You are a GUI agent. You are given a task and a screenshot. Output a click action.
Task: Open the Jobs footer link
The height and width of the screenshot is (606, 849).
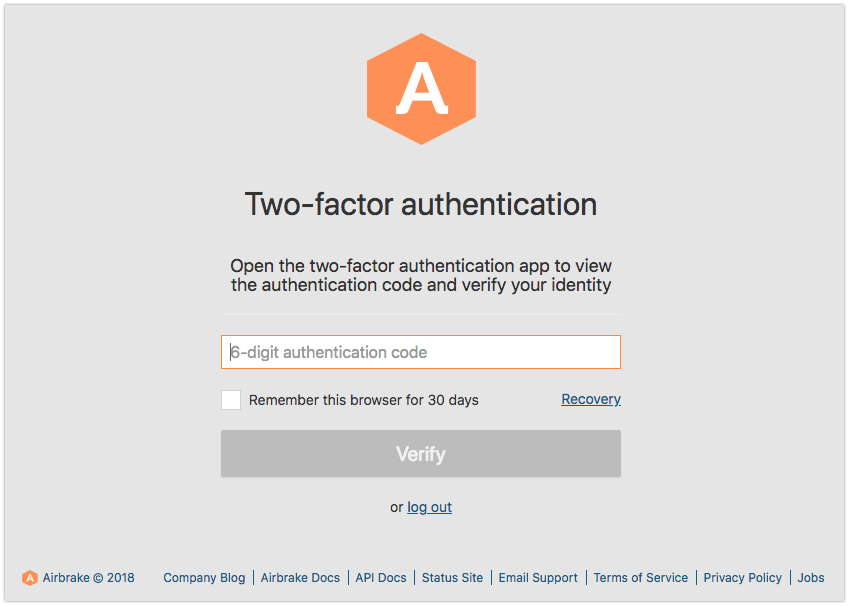pyautogui.click(x=811, y=578)
